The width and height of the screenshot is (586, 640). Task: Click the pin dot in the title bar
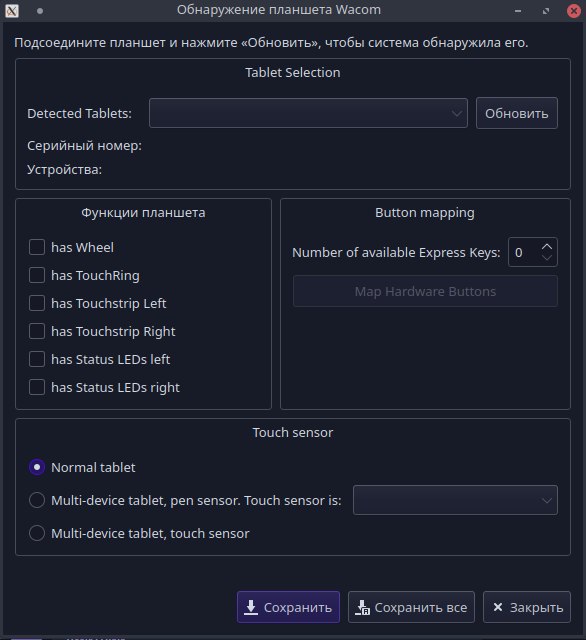coord(40,11)
